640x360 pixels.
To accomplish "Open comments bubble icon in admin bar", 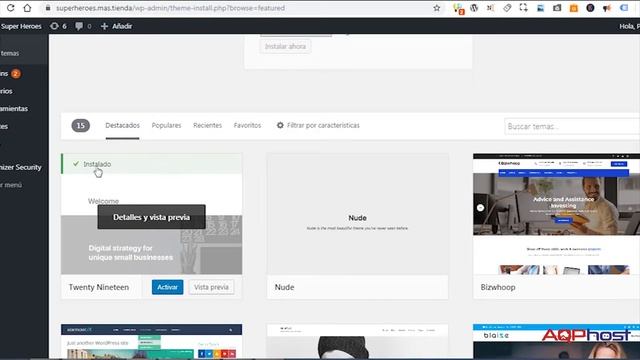I will [83, 26].
